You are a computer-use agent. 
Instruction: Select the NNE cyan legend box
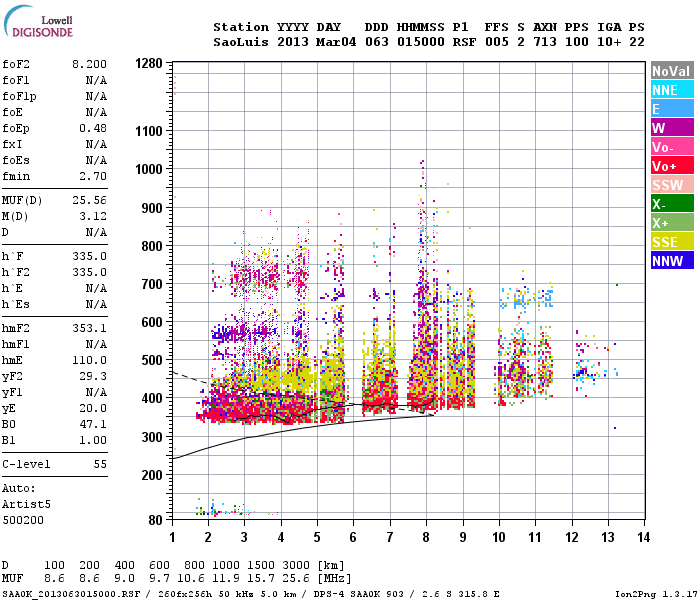coord(672,90)
